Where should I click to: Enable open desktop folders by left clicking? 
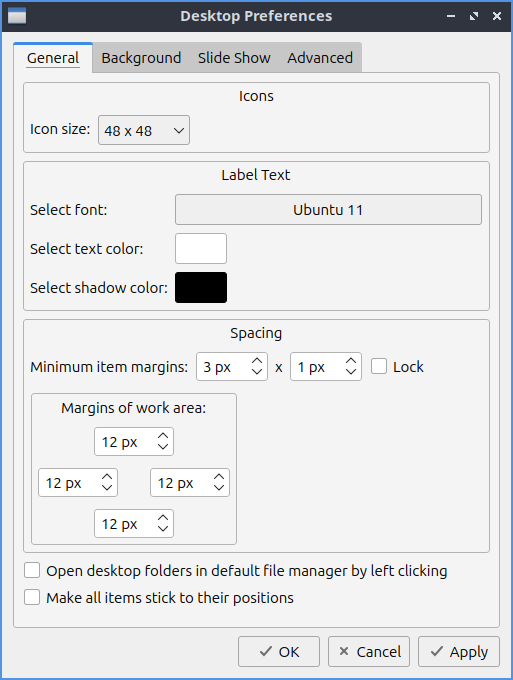pos(32,571)
